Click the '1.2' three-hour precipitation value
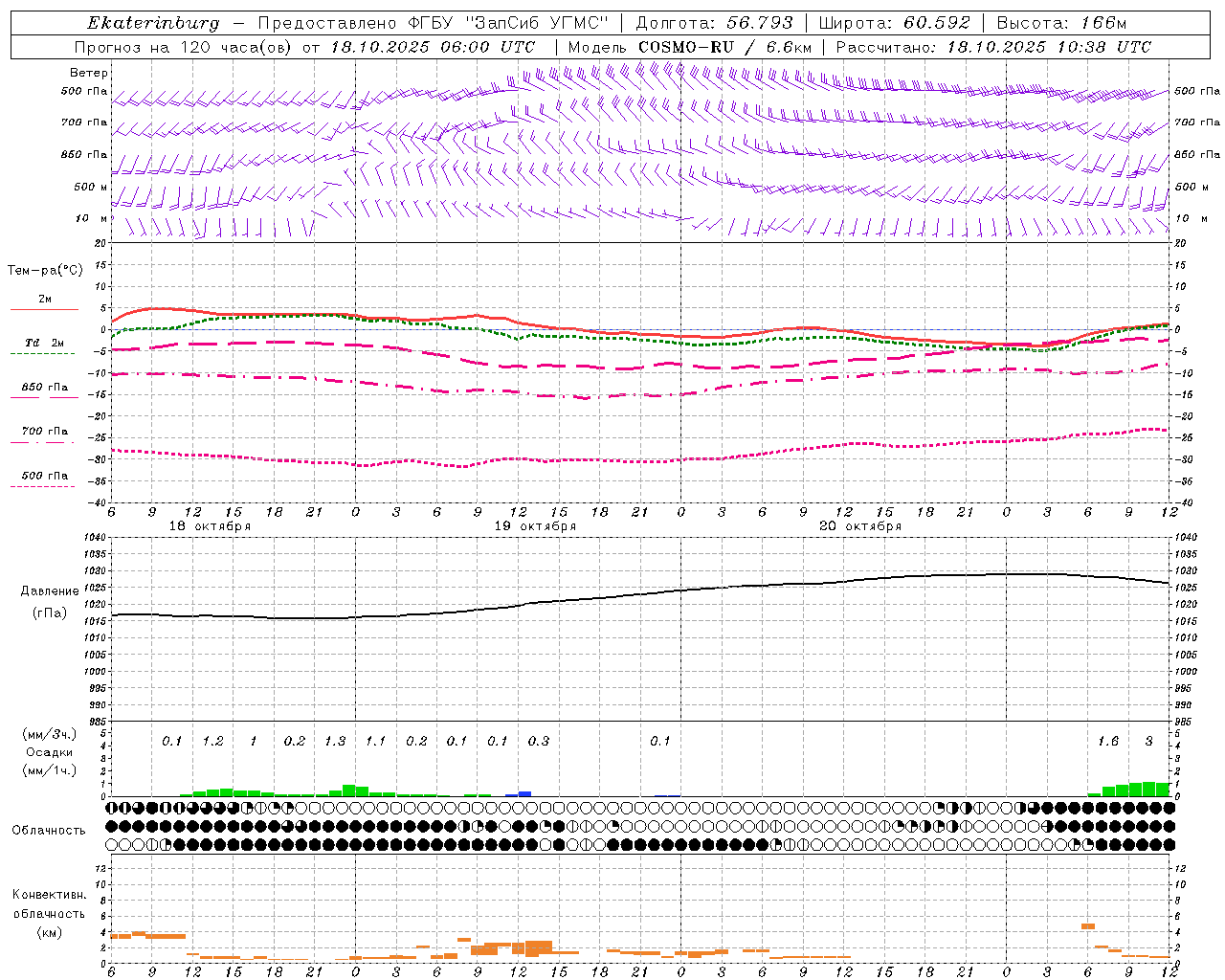The height and width of the screenshot is (980, 1225). pyautogui.click(x=212, y=742)
